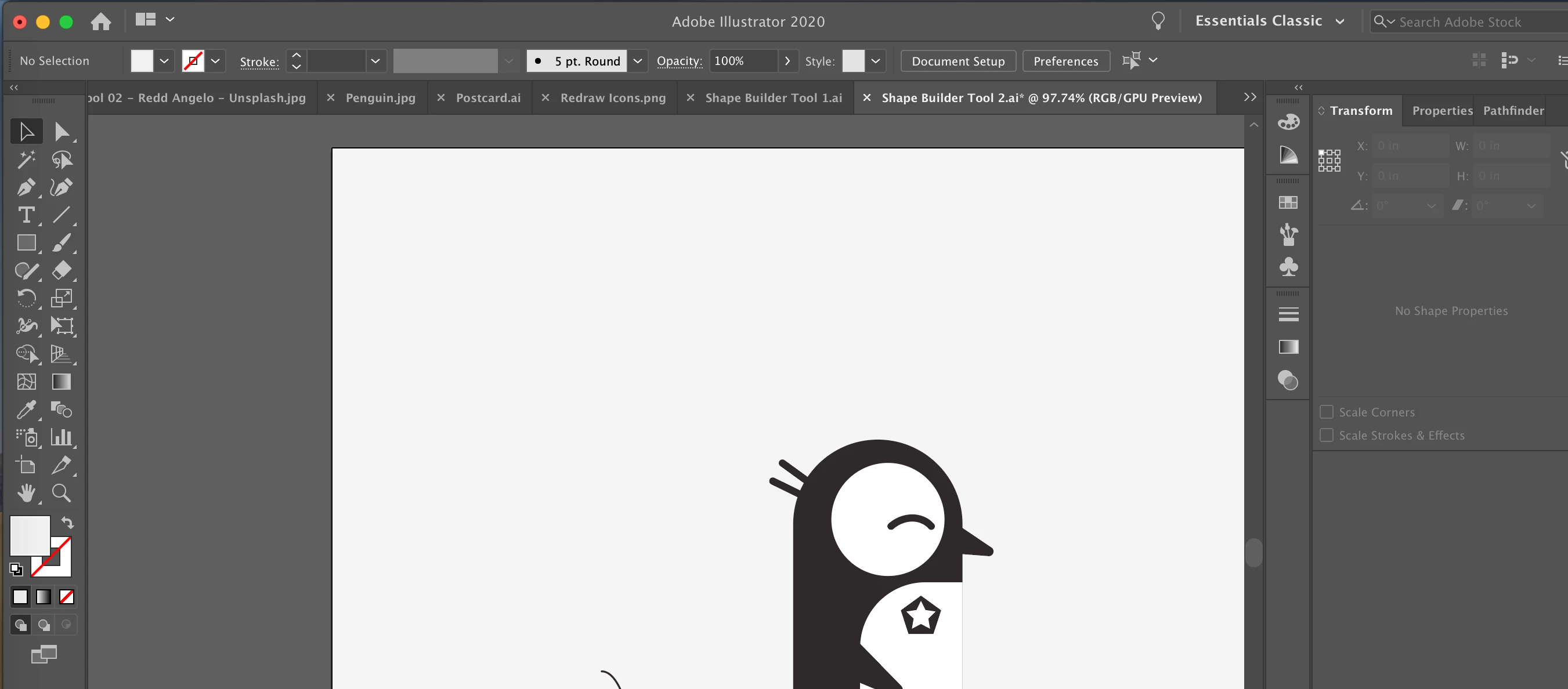Select the Magic Wand tool
This screenshot has height=689, width=1568.
point(26,159)
